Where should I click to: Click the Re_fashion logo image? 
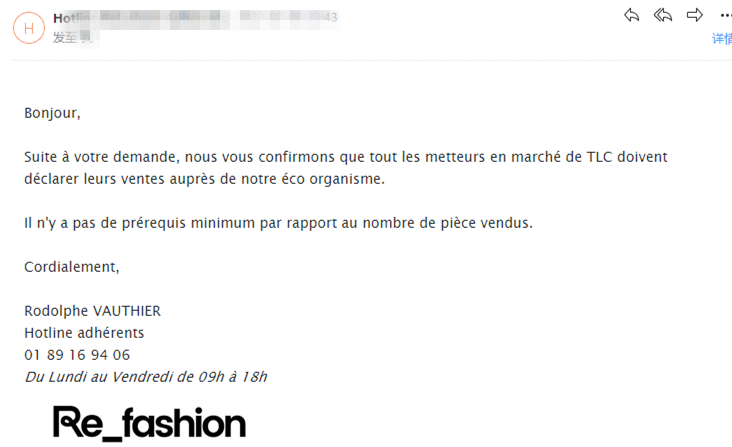point(149,423)
